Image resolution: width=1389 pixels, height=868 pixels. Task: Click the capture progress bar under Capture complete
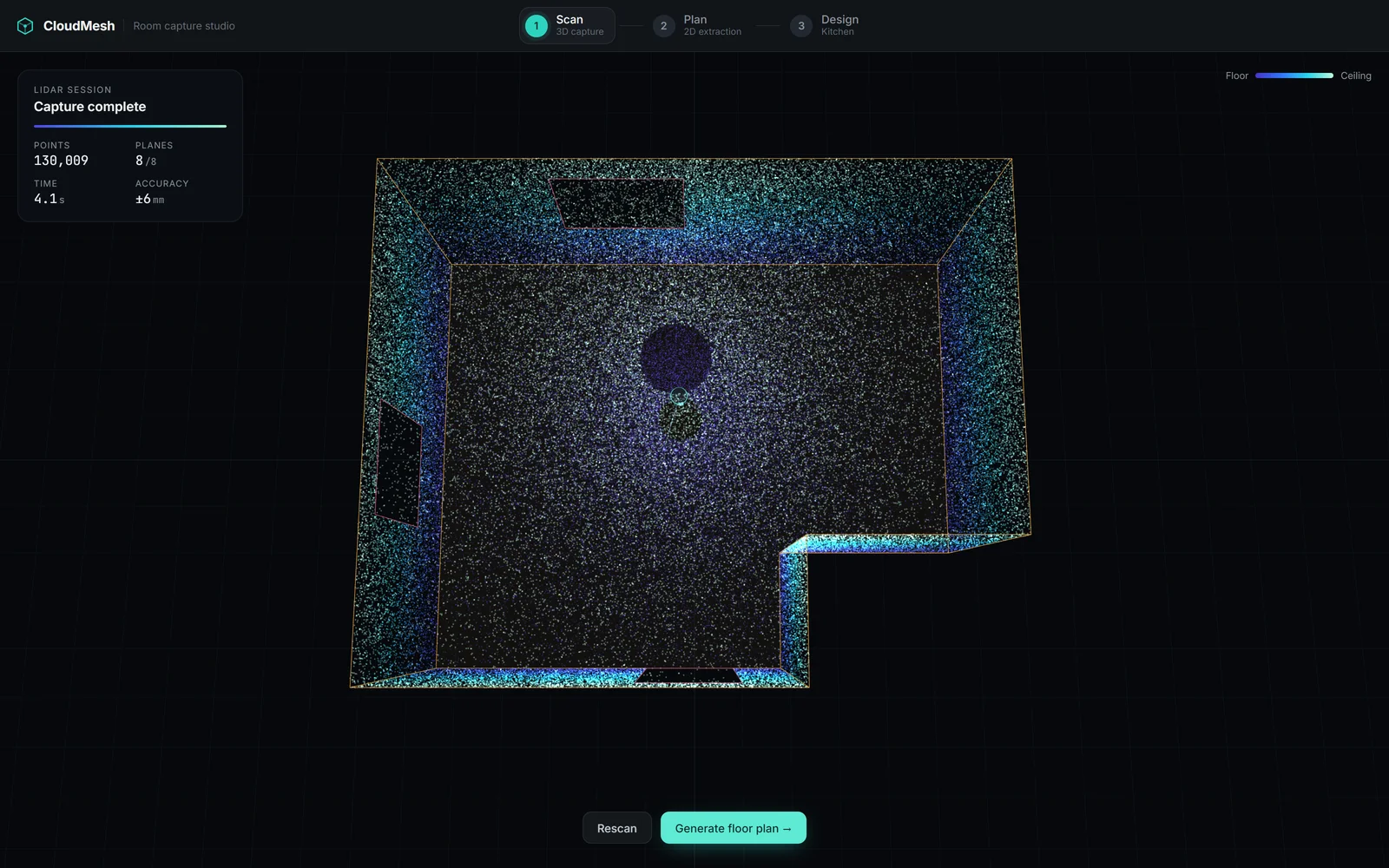pyautogui.click(x=130, y=126)
